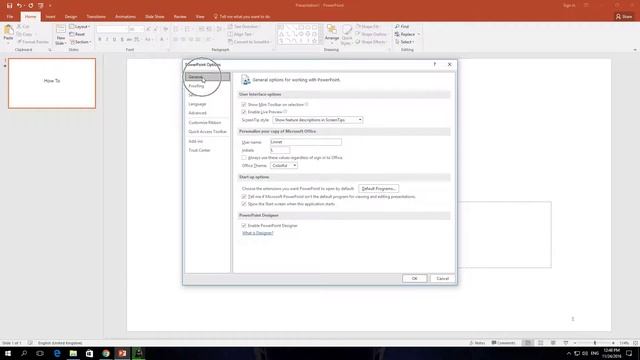640x360 pixels.
Task: Check Always use these values checkbox
Action: point(244,158)
